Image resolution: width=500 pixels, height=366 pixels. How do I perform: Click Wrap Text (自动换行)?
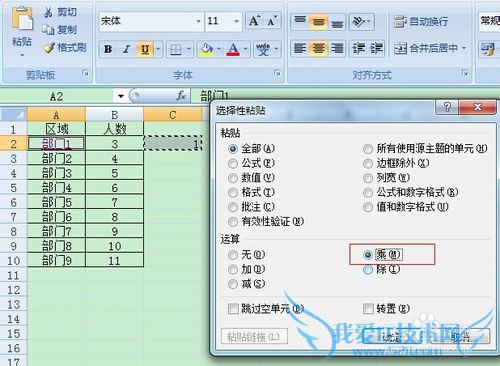(x=421, y=22)
